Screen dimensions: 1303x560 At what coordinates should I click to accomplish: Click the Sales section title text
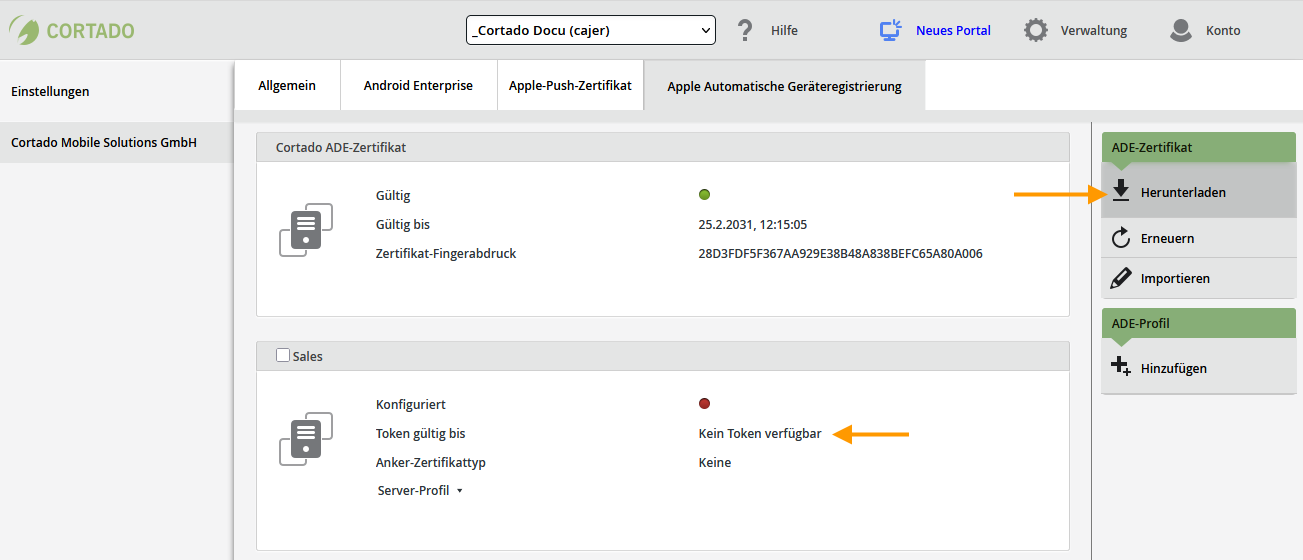[308, 356]
